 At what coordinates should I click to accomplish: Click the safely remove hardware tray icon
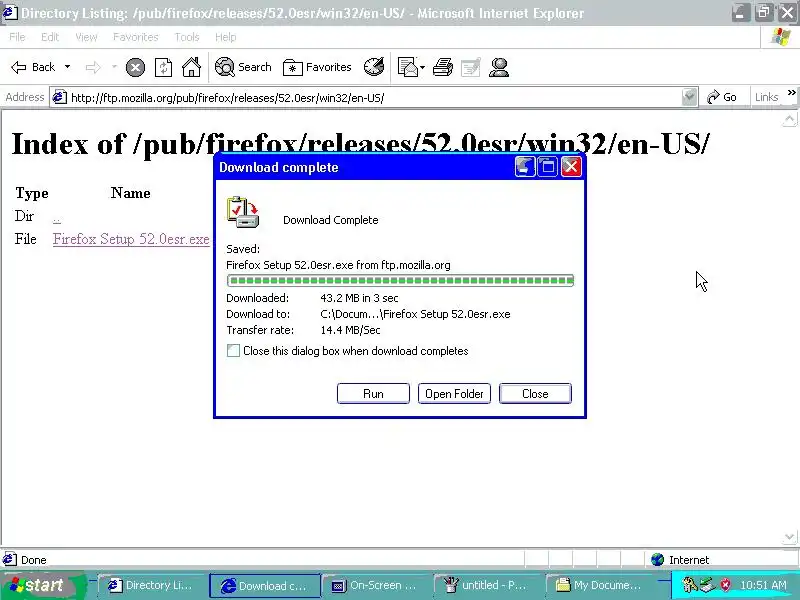coord(708,585)
